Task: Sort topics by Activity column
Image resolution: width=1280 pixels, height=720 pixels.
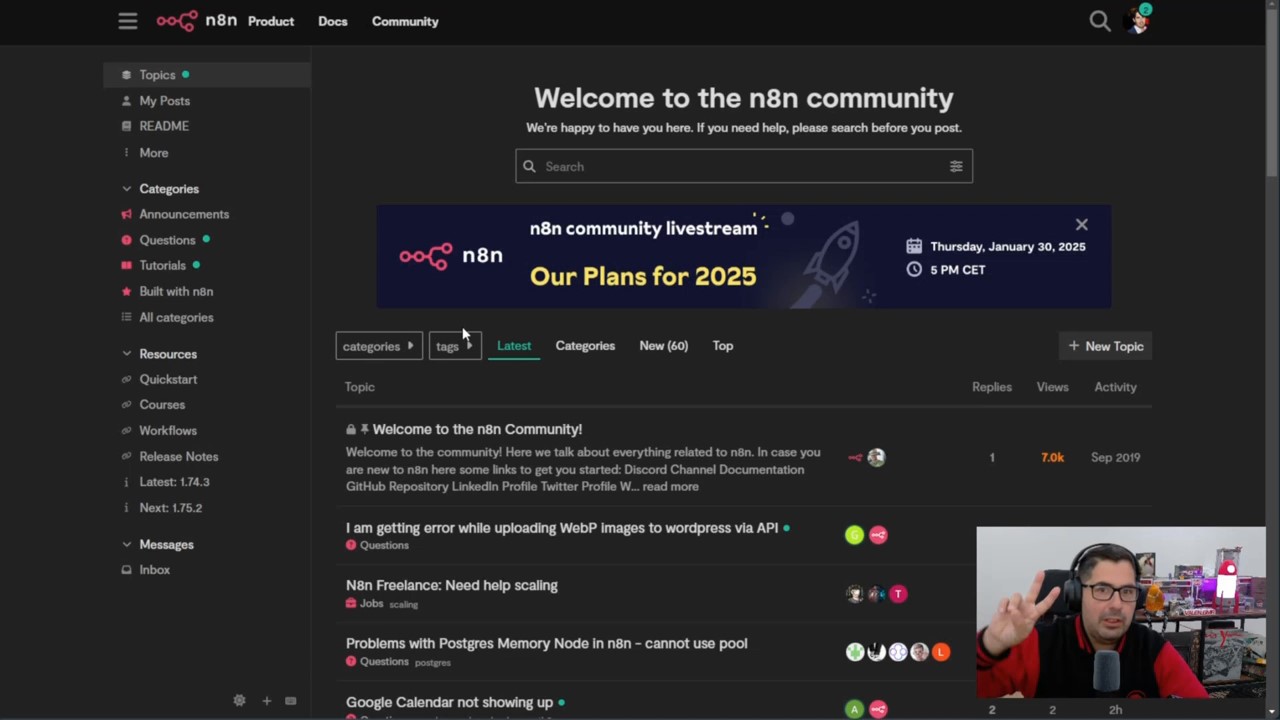Action: (1115, 387)
